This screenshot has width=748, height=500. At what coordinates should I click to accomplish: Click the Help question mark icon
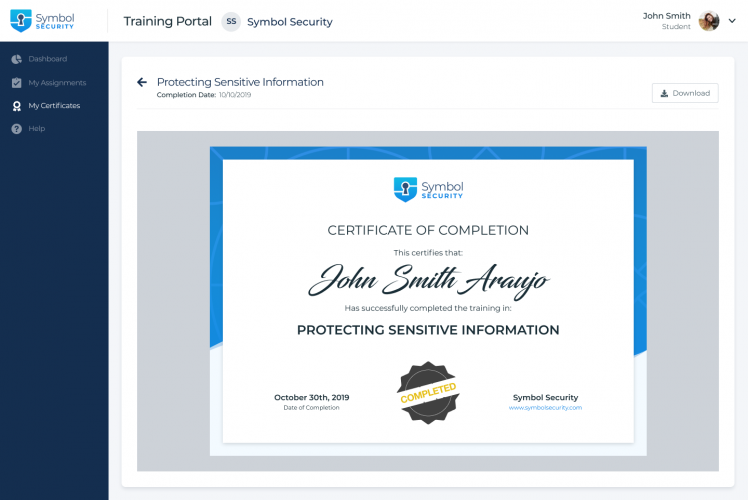point(17,129)
